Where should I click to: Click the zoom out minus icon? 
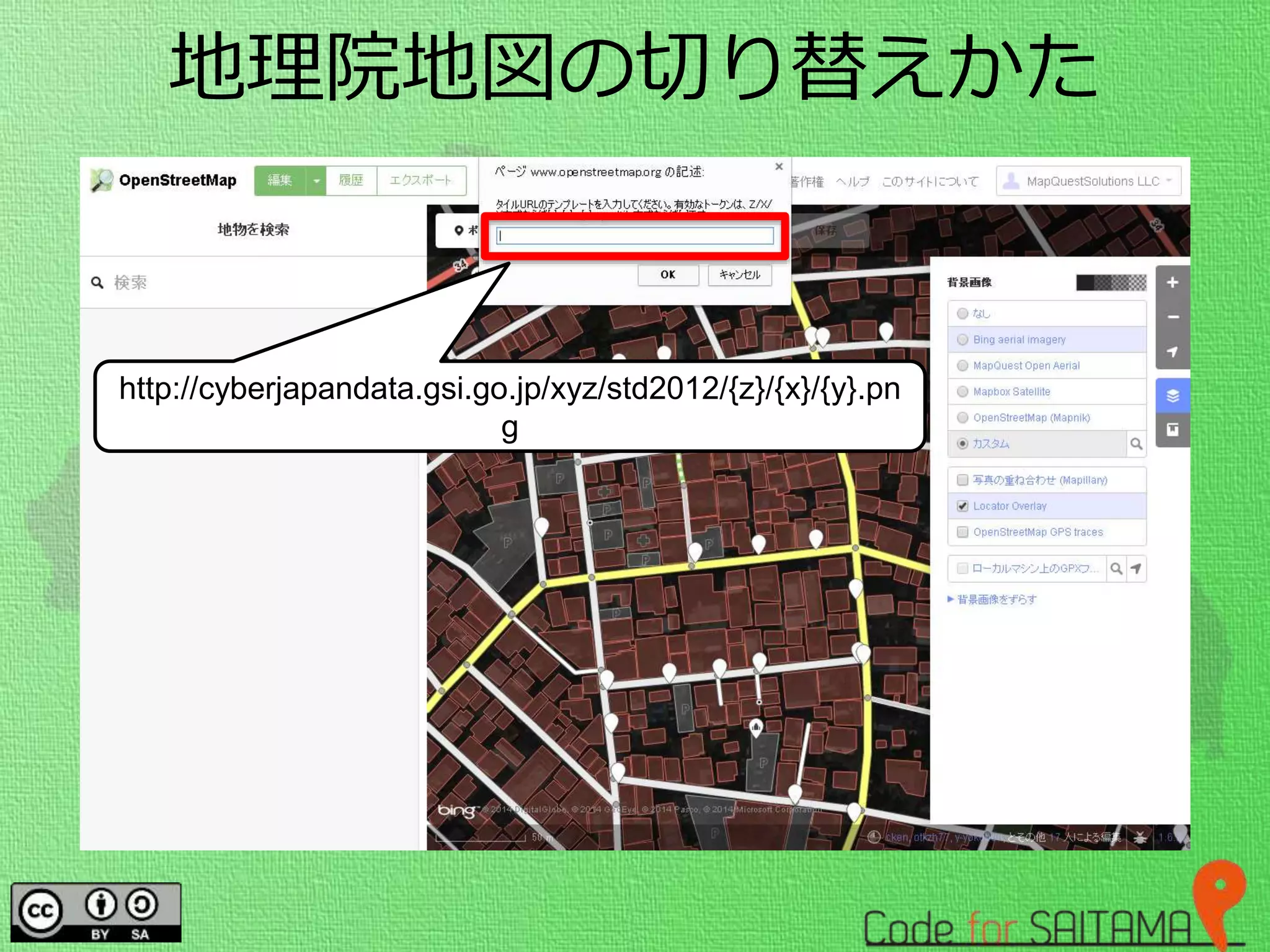1172,317
